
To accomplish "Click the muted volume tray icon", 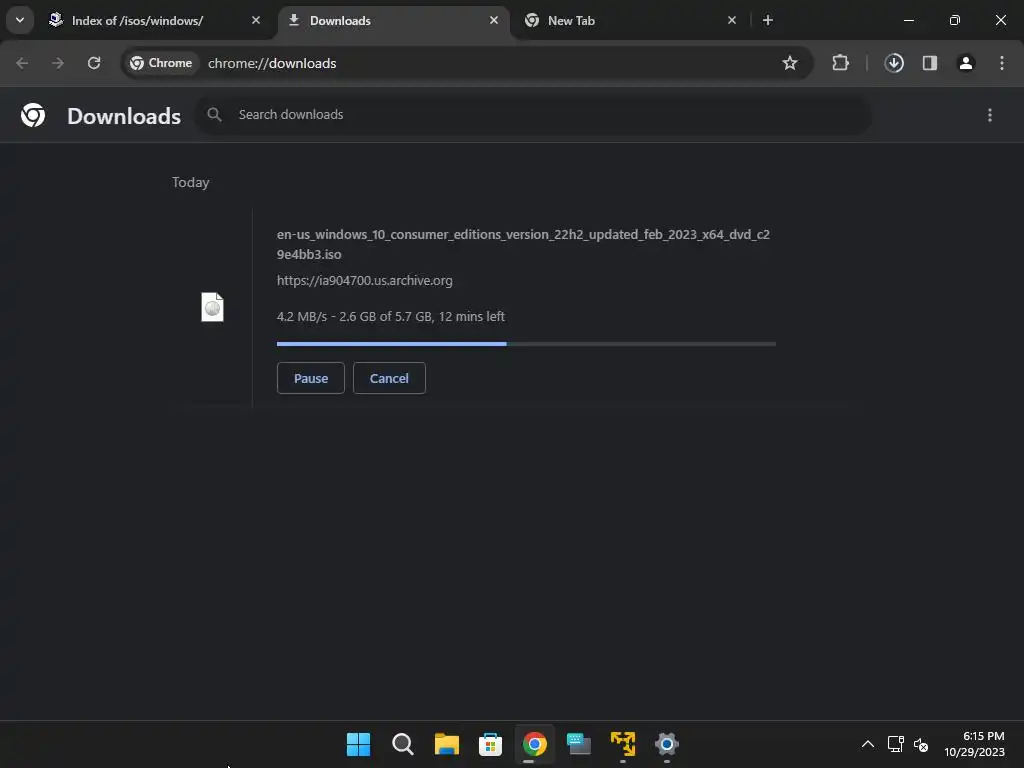I will coord(921,744).
